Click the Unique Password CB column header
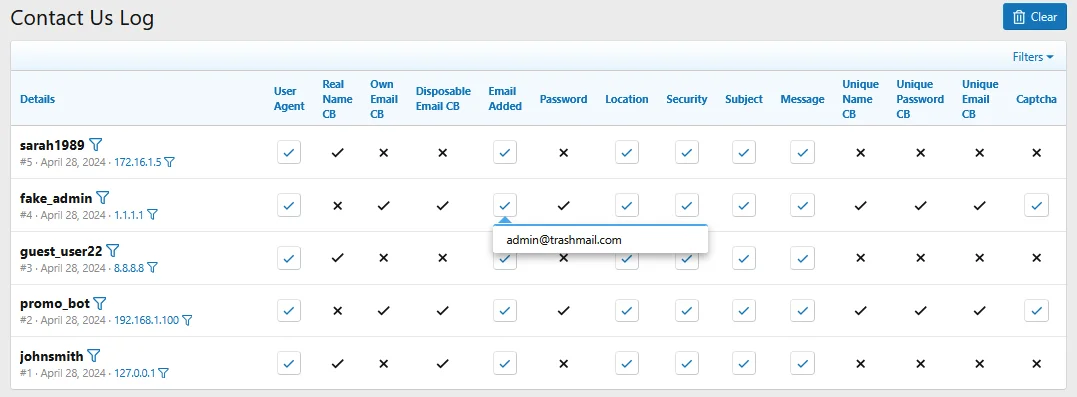Viewport: 1077px width, 397px height. point(920,99)
